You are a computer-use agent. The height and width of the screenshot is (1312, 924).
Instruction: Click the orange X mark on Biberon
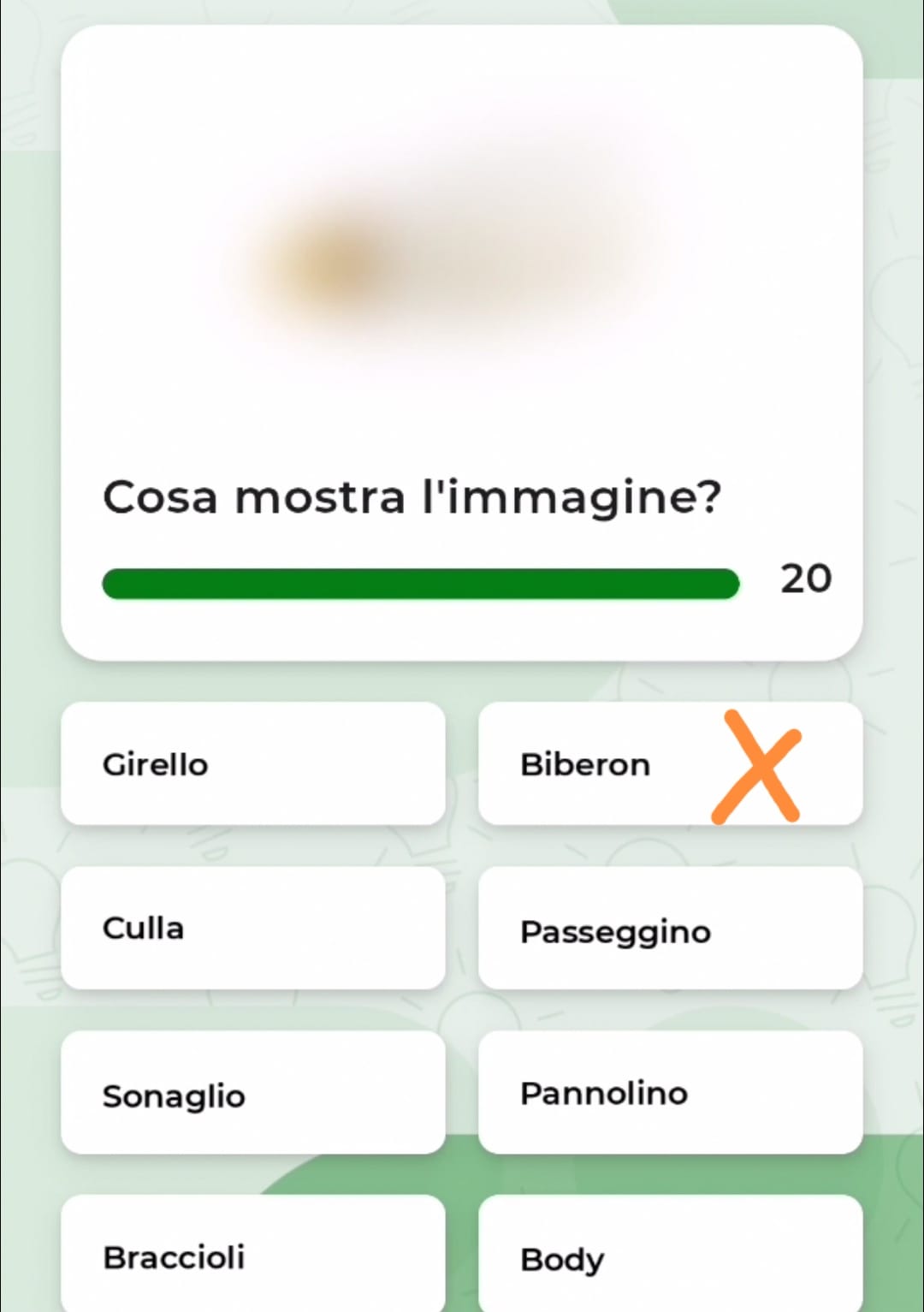[x=756, y=768]
